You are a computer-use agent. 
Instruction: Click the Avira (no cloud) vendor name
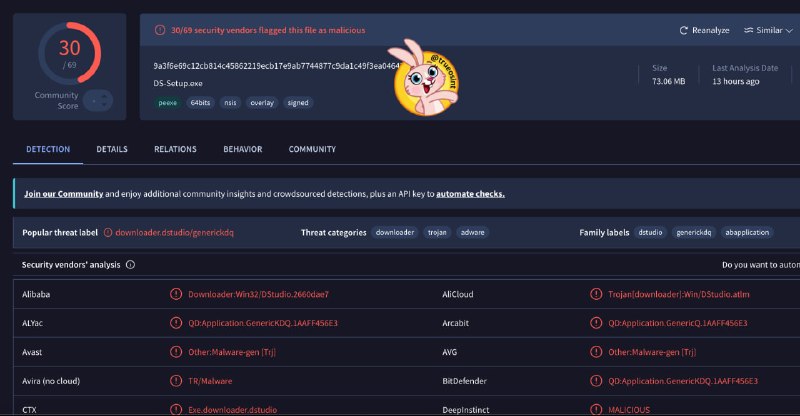(51, 381)
